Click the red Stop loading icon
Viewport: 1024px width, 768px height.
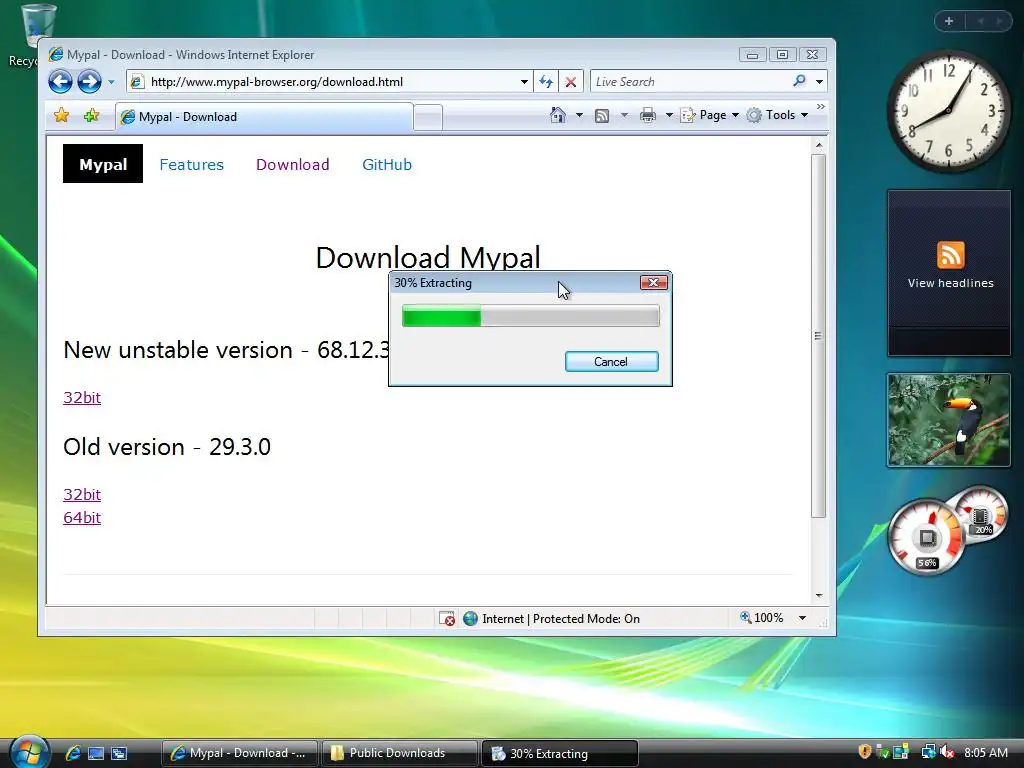571,82
